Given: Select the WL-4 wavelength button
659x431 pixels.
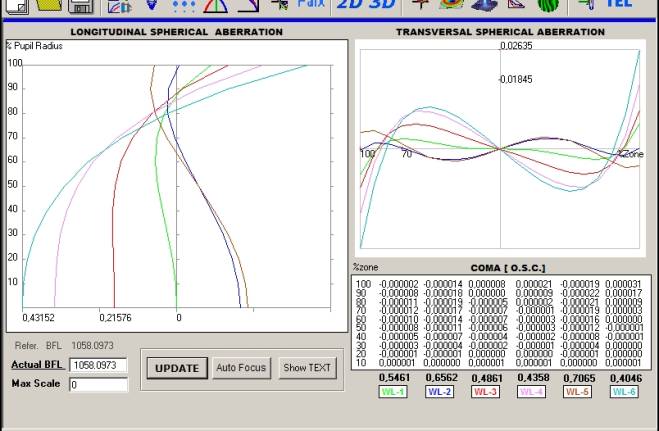Looking at the screenshot, I should (532, 392).
